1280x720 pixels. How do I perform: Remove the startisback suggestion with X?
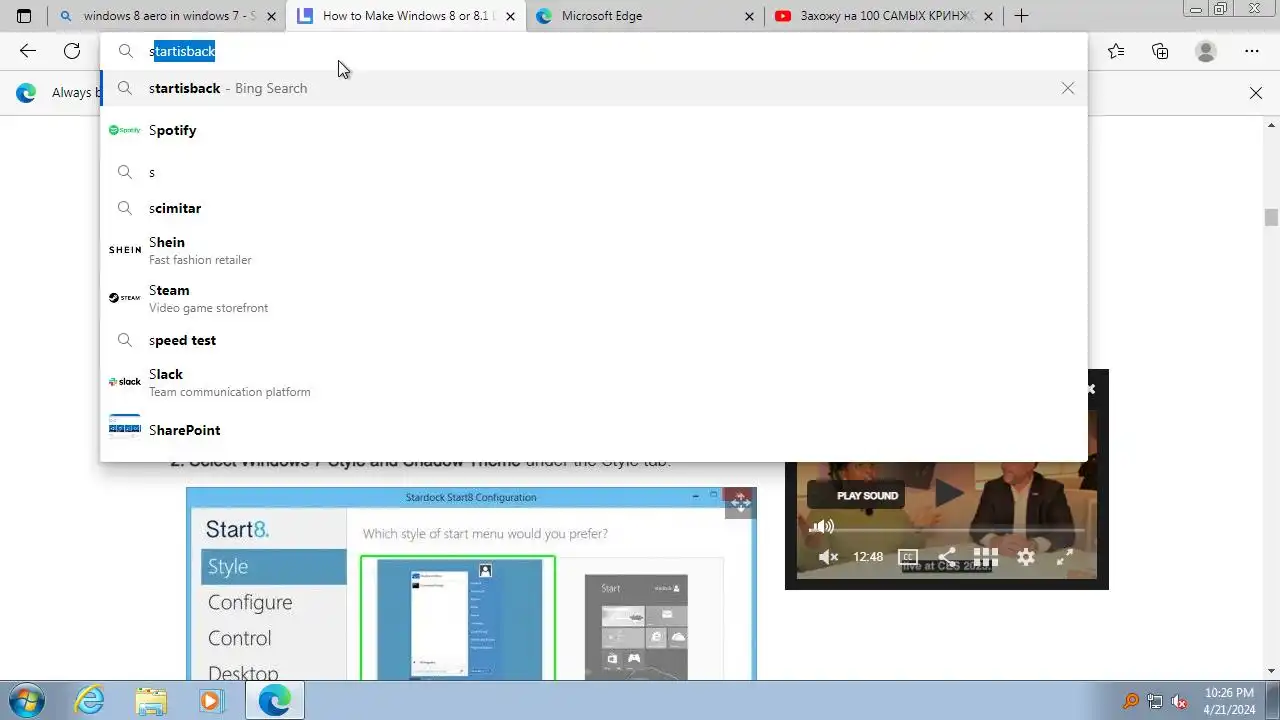[1068, 88]
